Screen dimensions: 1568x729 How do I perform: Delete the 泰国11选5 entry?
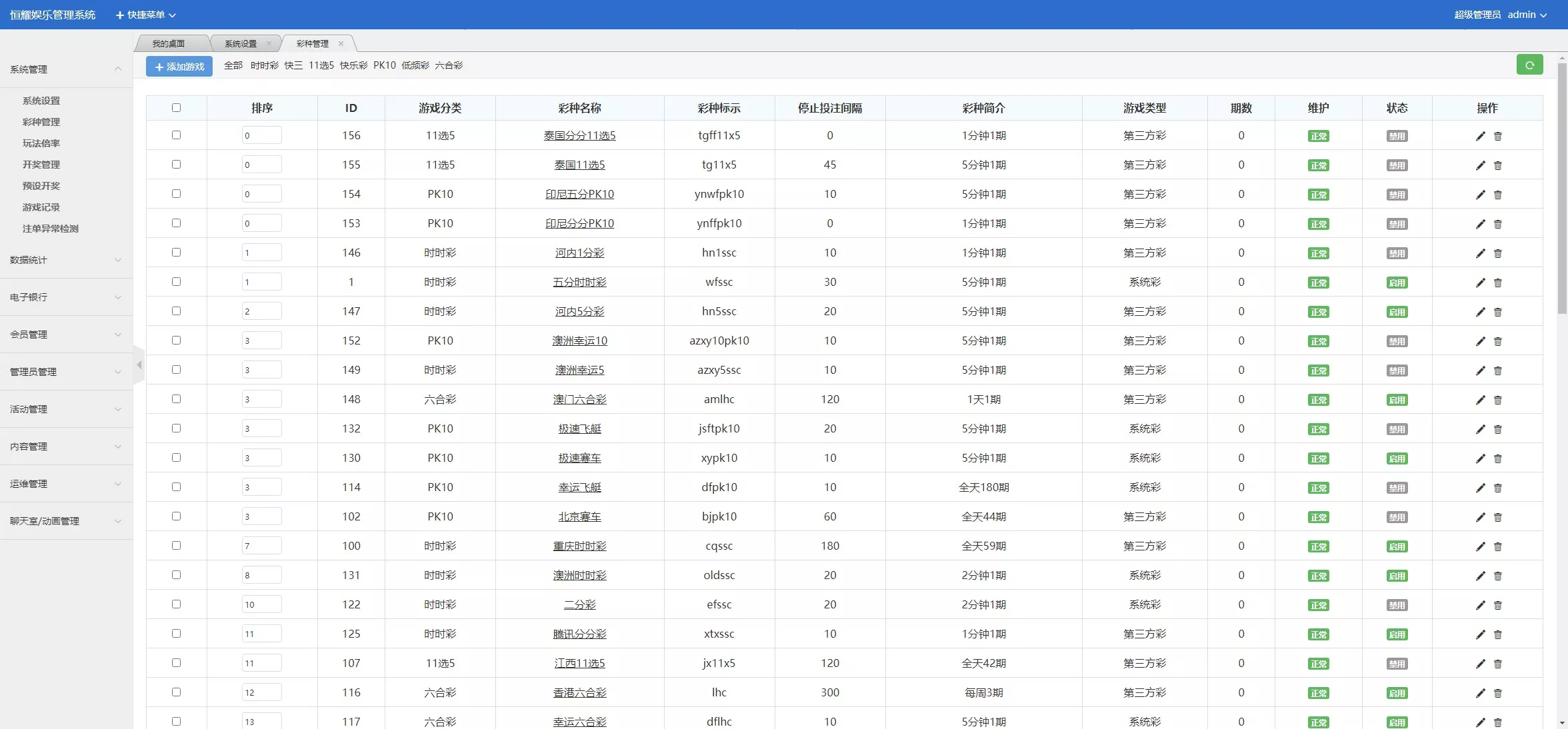point(1497,165)
